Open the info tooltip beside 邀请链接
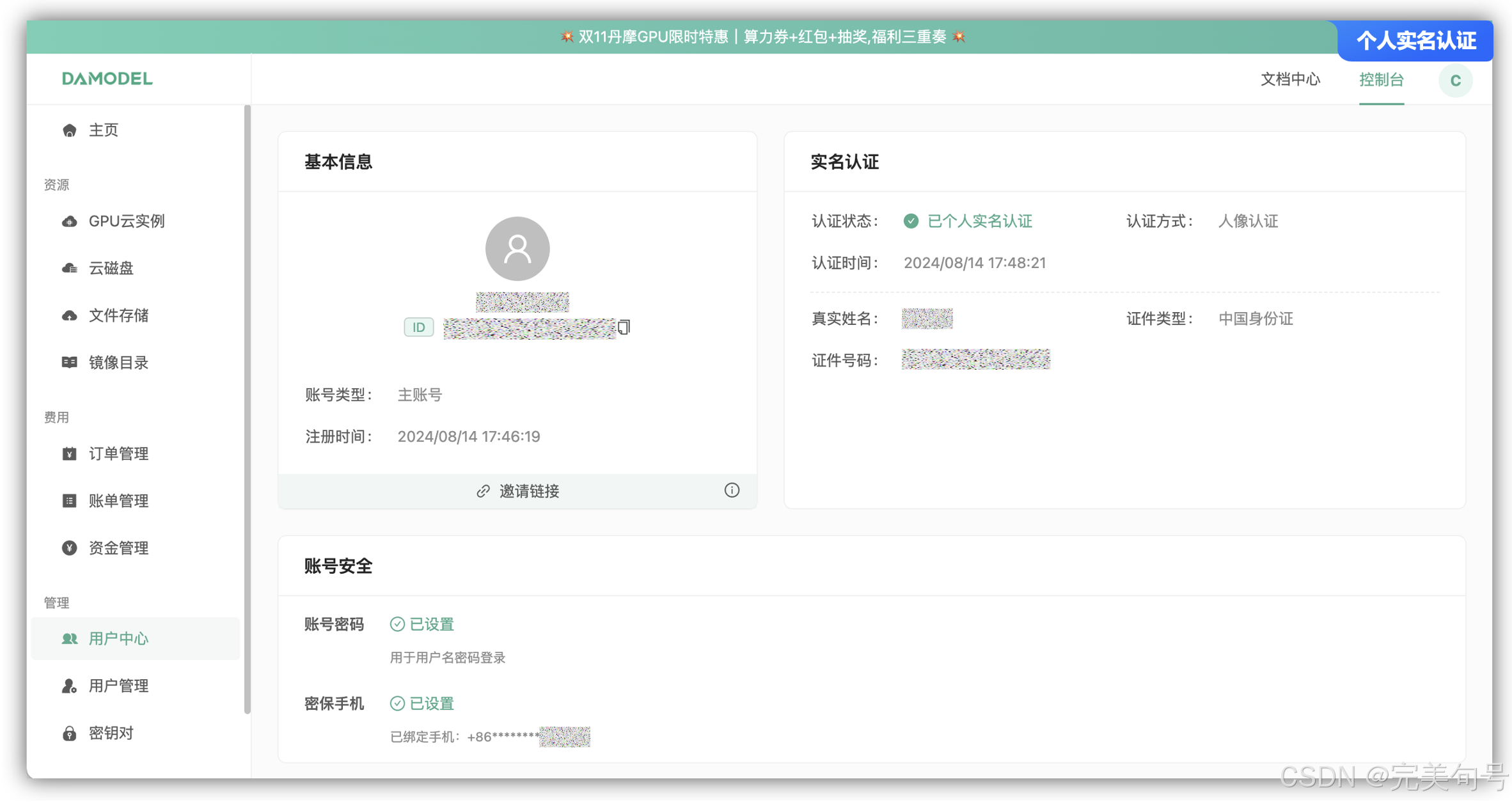1512x802 pixels. coord(732,490)
